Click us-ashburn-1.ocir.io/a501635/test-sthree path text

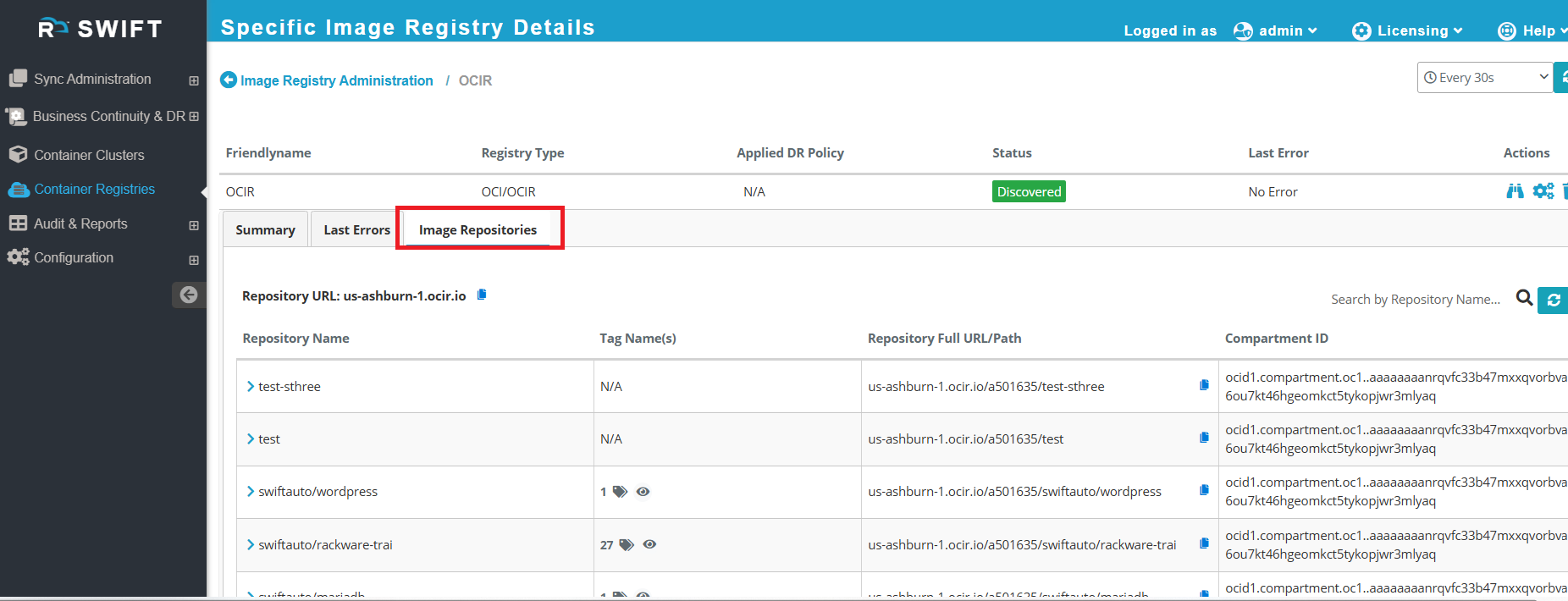[x=986, y=386]
